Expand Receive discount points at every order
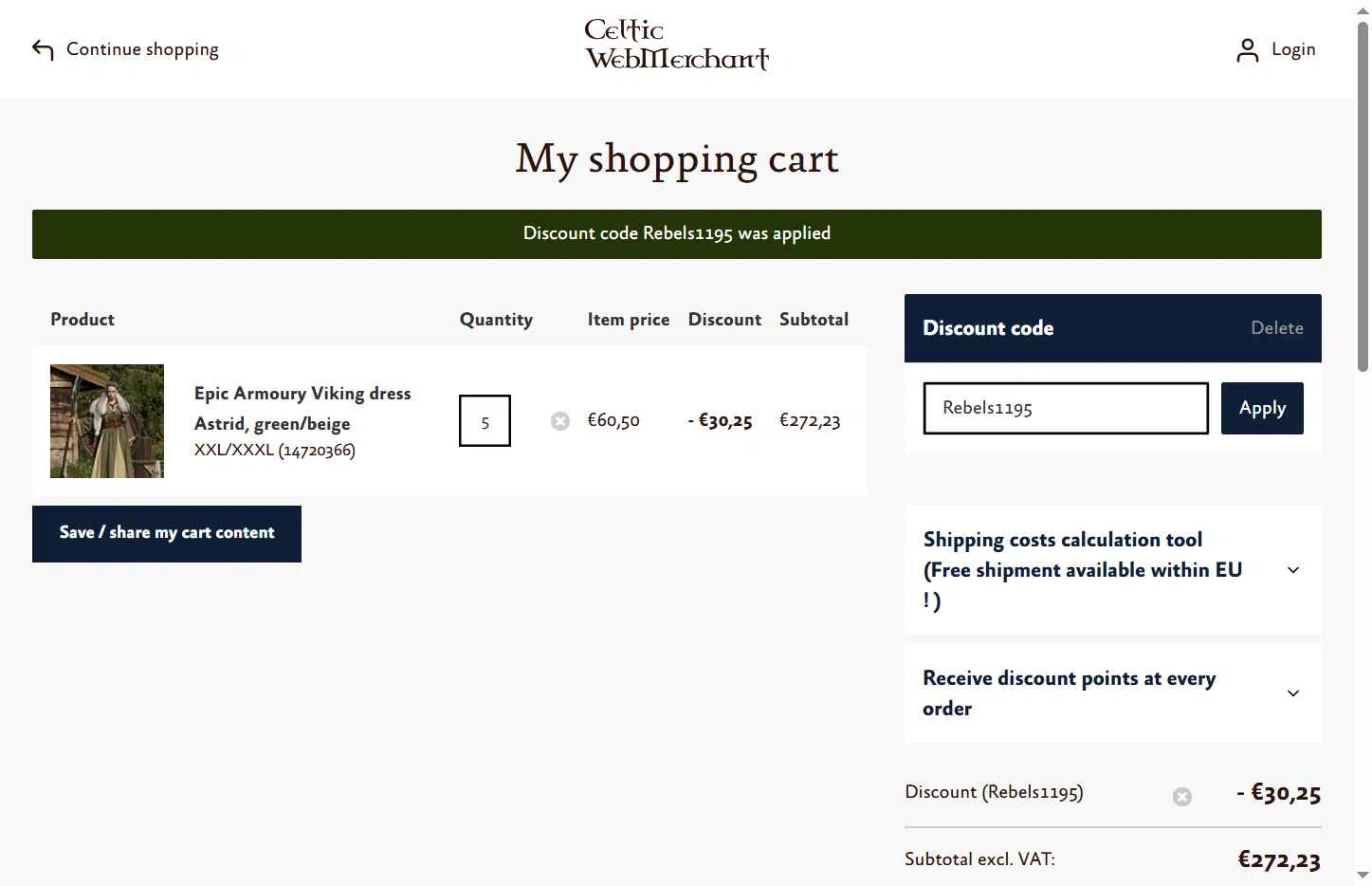This screenshot has width=1372, height=886. [x=1113, y=693]
